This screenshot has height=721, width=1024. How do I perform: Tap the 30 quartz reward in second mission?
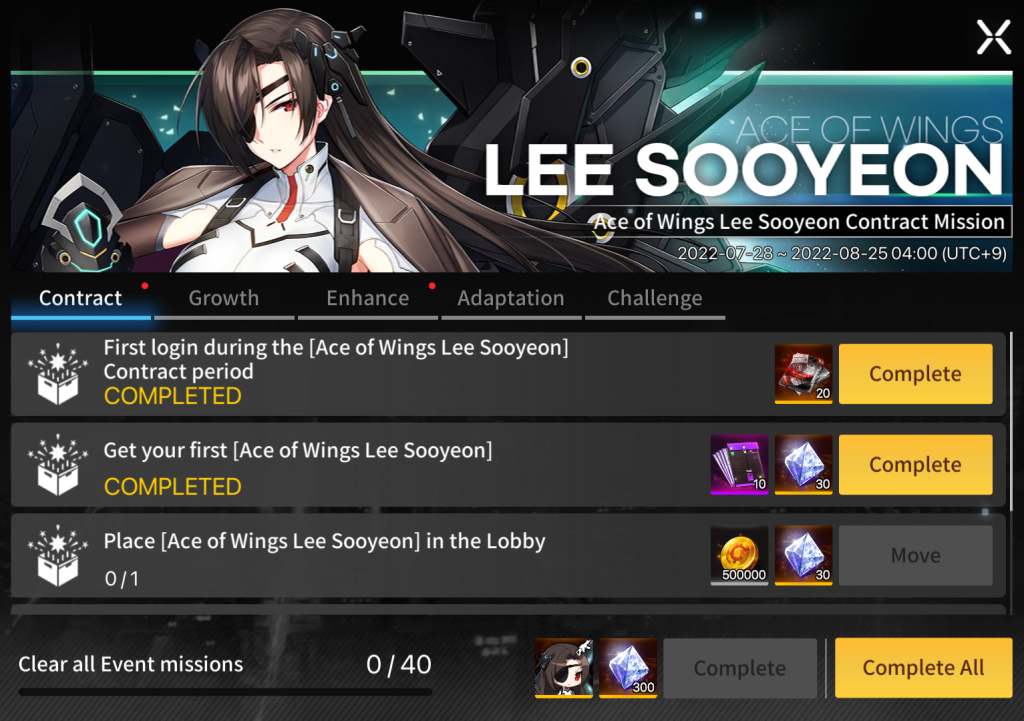coord(803,464)
